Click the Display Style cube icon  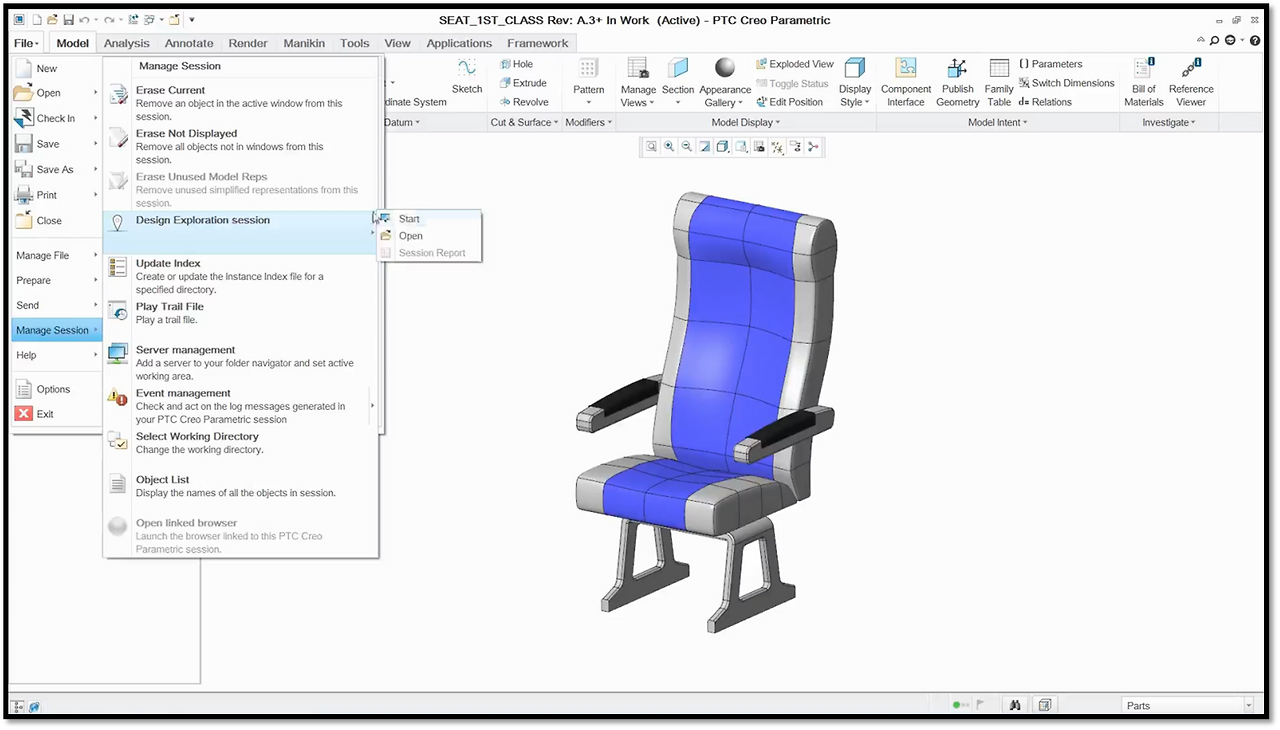(x=855, y=68)
